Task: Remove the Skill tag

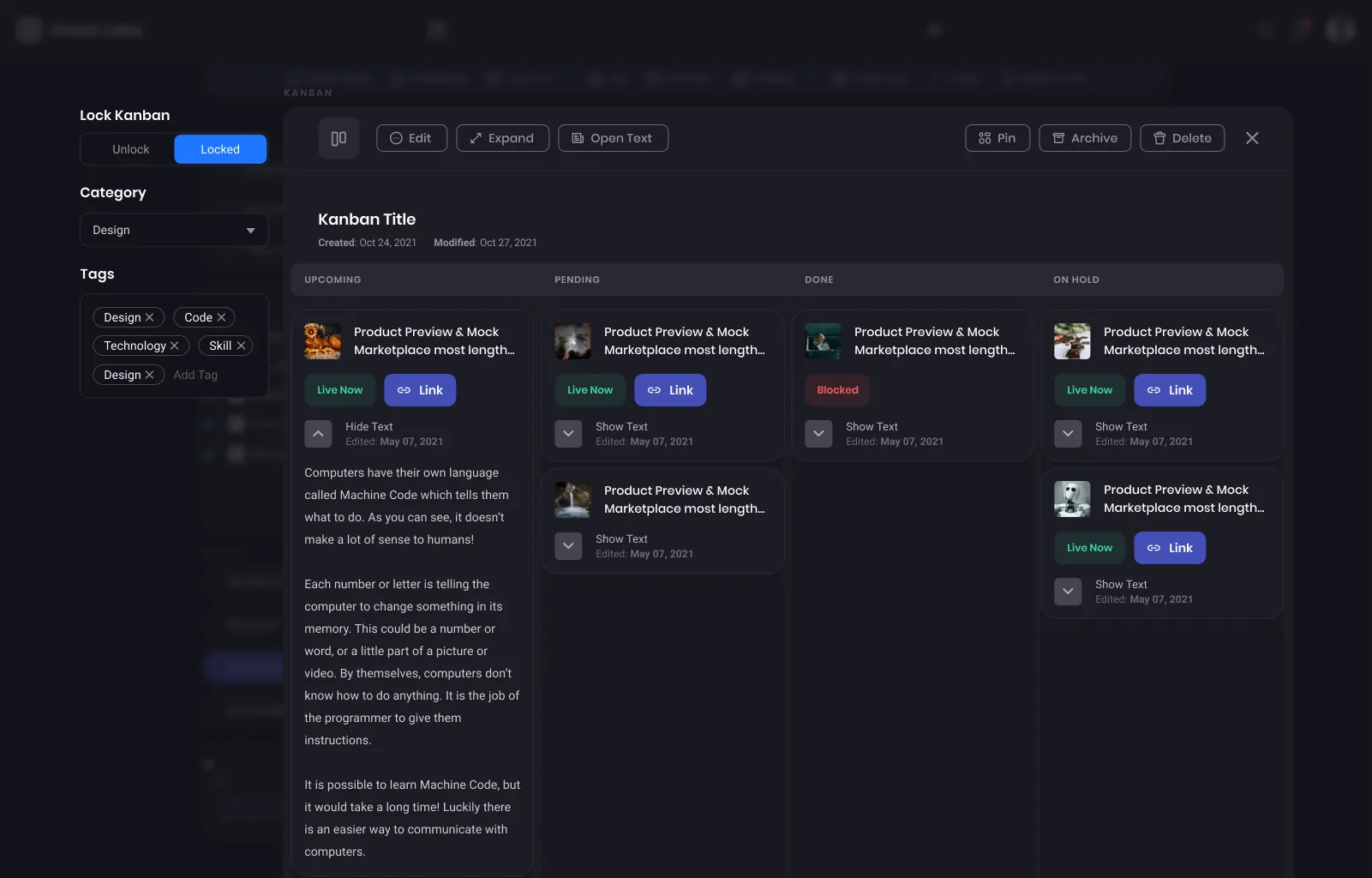Action: coord(241,346)
